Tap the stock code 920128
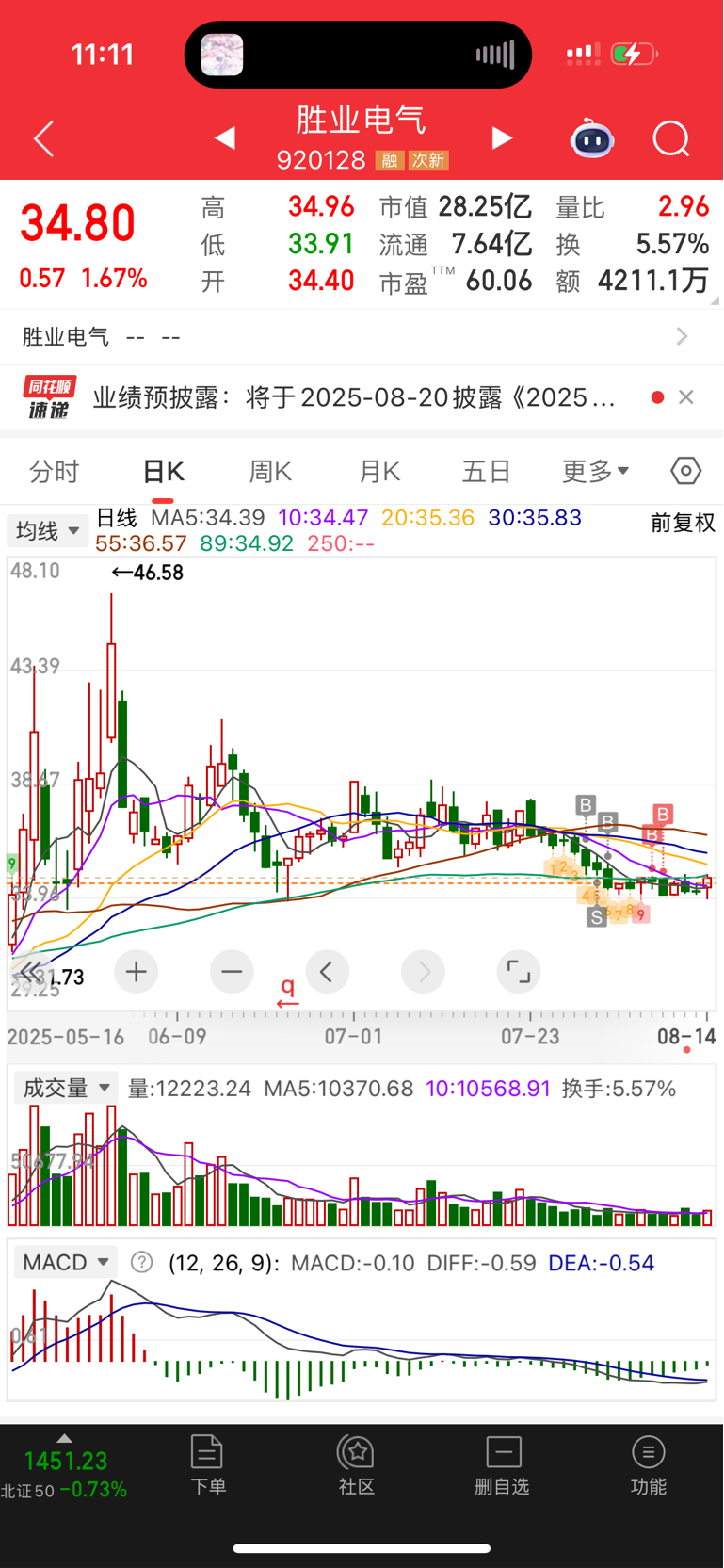This screenshot has height=1568, width=724. pos(321,160)
